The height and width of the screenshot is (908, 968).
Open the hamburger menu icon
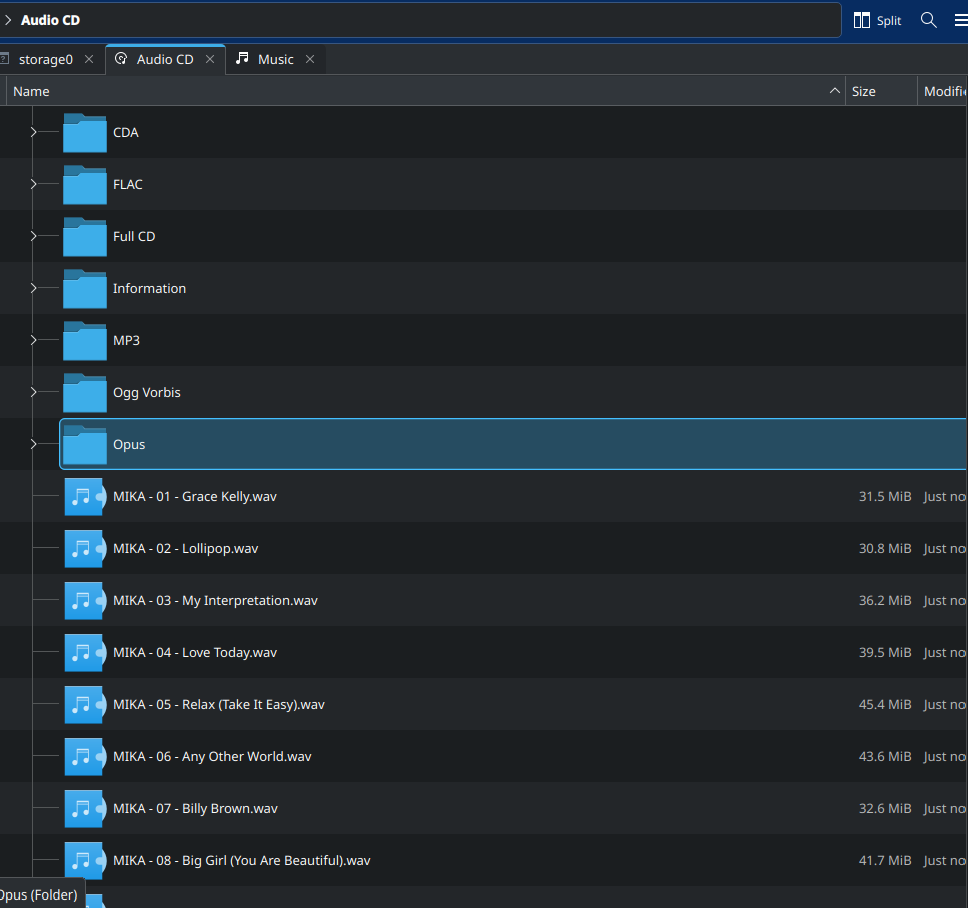pos(960,20)
